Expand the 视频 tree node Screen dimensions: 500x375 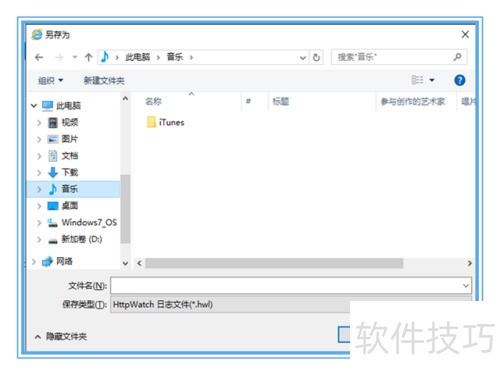tap(39, 123)
